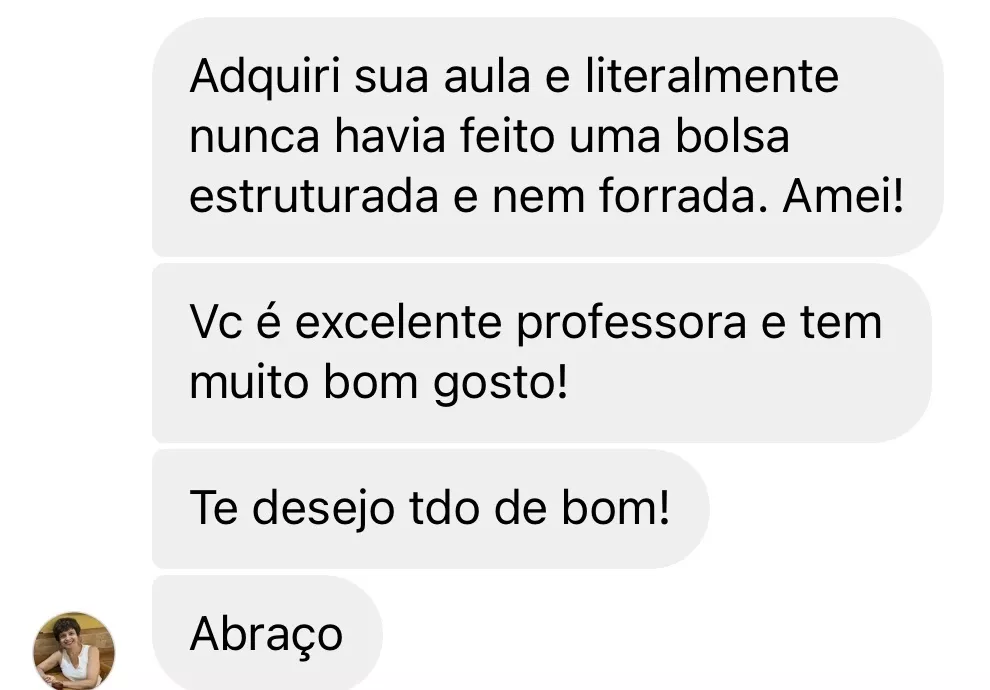Click the word 'literalmente' in first message

pyautogui.click(x=712, y=76)
